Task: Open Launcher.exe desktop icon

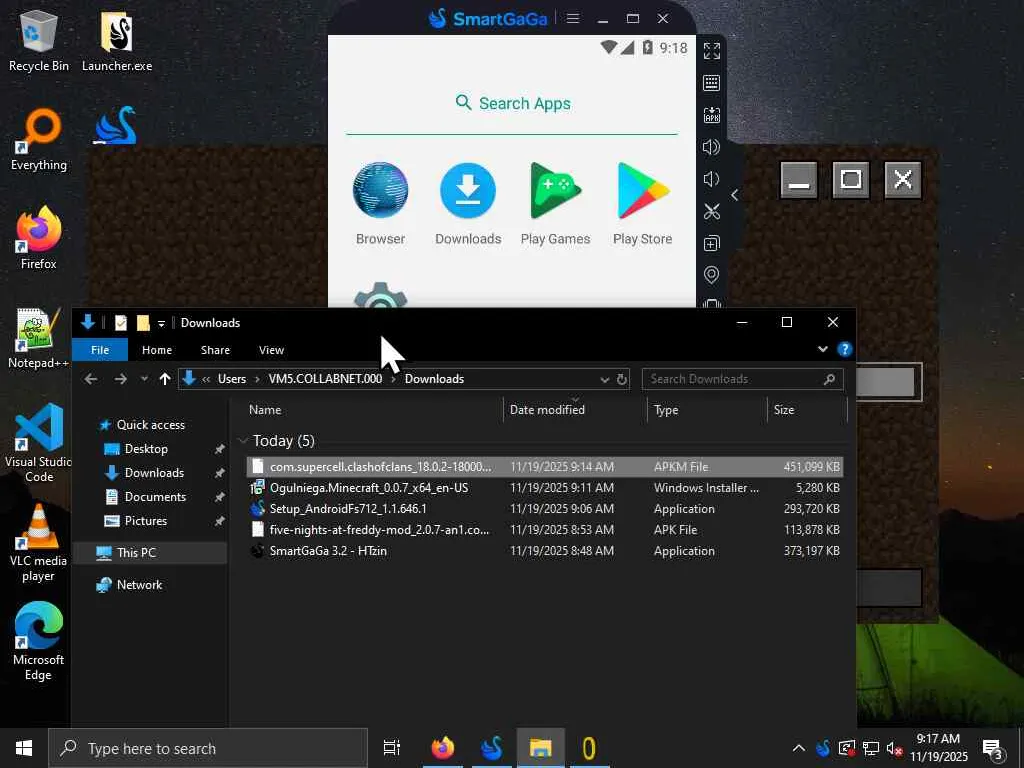Action: pos(117,40)
